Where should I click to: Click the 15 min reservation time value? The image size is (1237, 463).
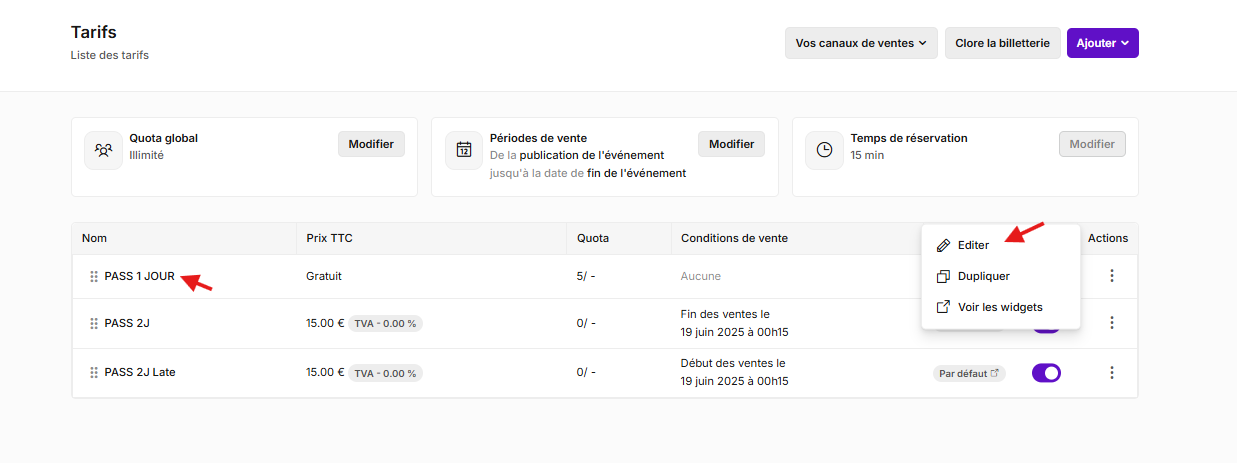coord(867,155)
